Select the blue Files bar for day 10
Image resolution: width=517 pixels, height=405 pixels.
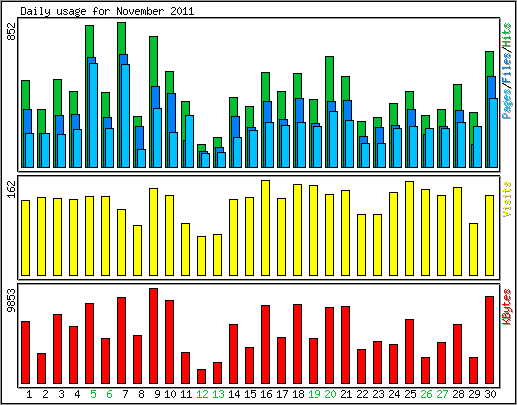point(172,113)
